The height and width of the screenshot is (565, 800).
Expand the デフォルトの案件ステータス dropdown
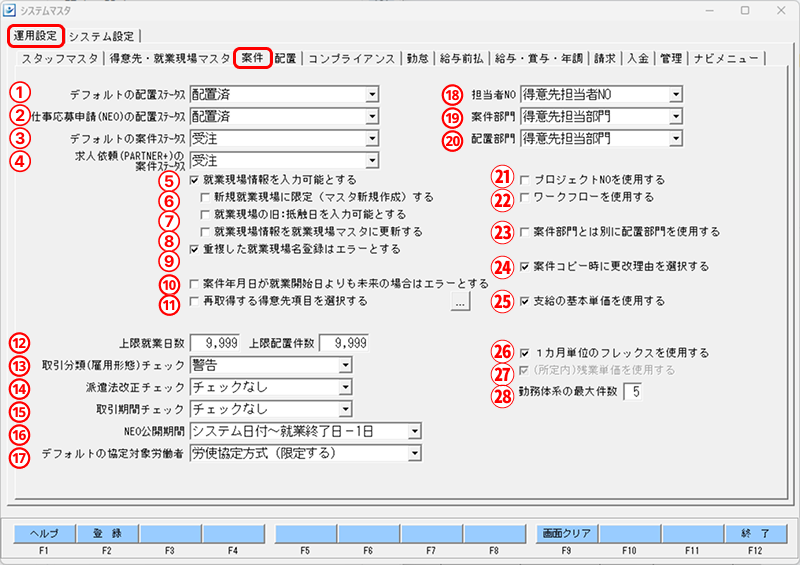click(372, 138)
